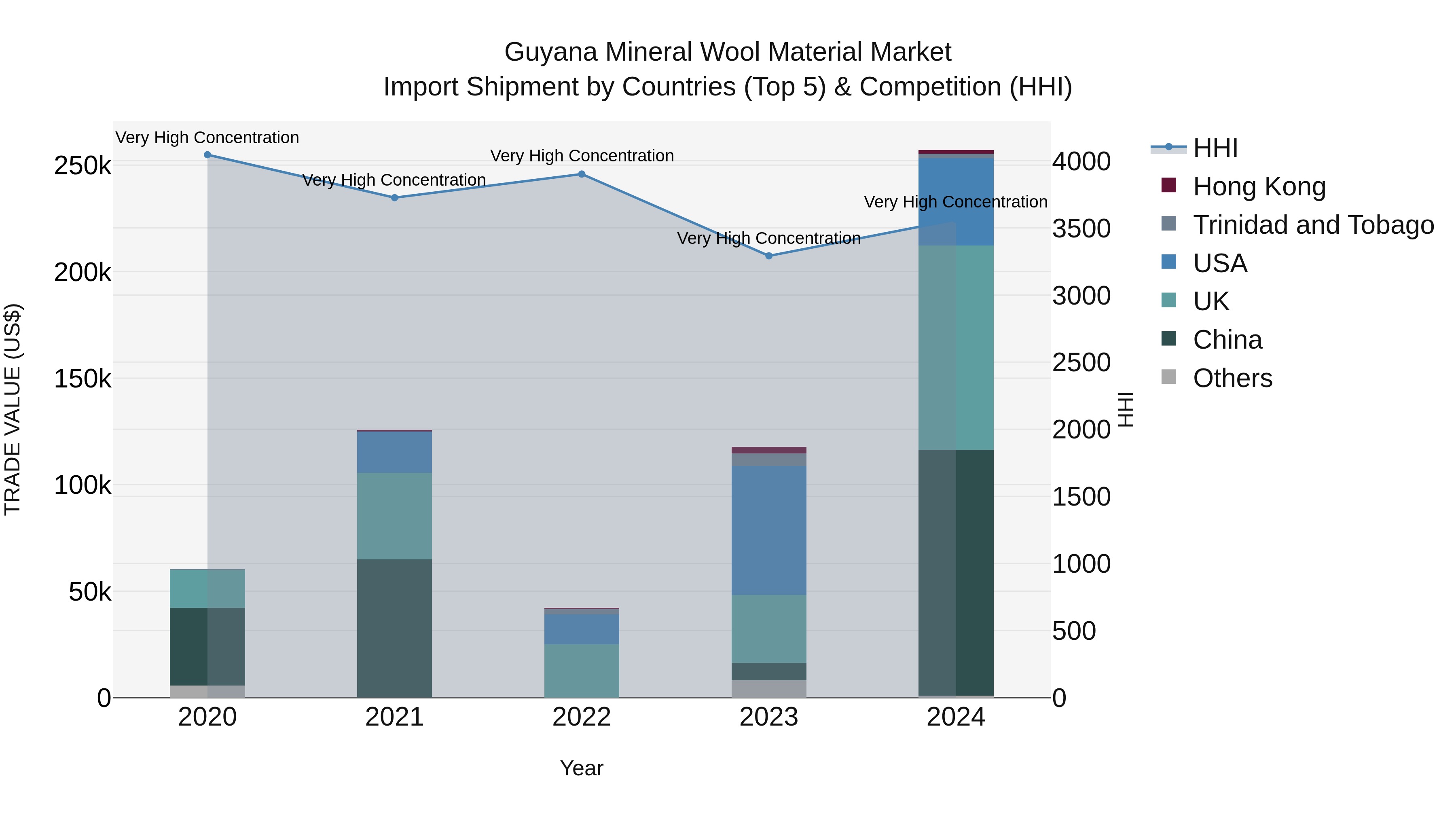This screenshot has width=1456, height=819.
Task: Click the Others segment of 2023 bar
Action: [769, 689]
